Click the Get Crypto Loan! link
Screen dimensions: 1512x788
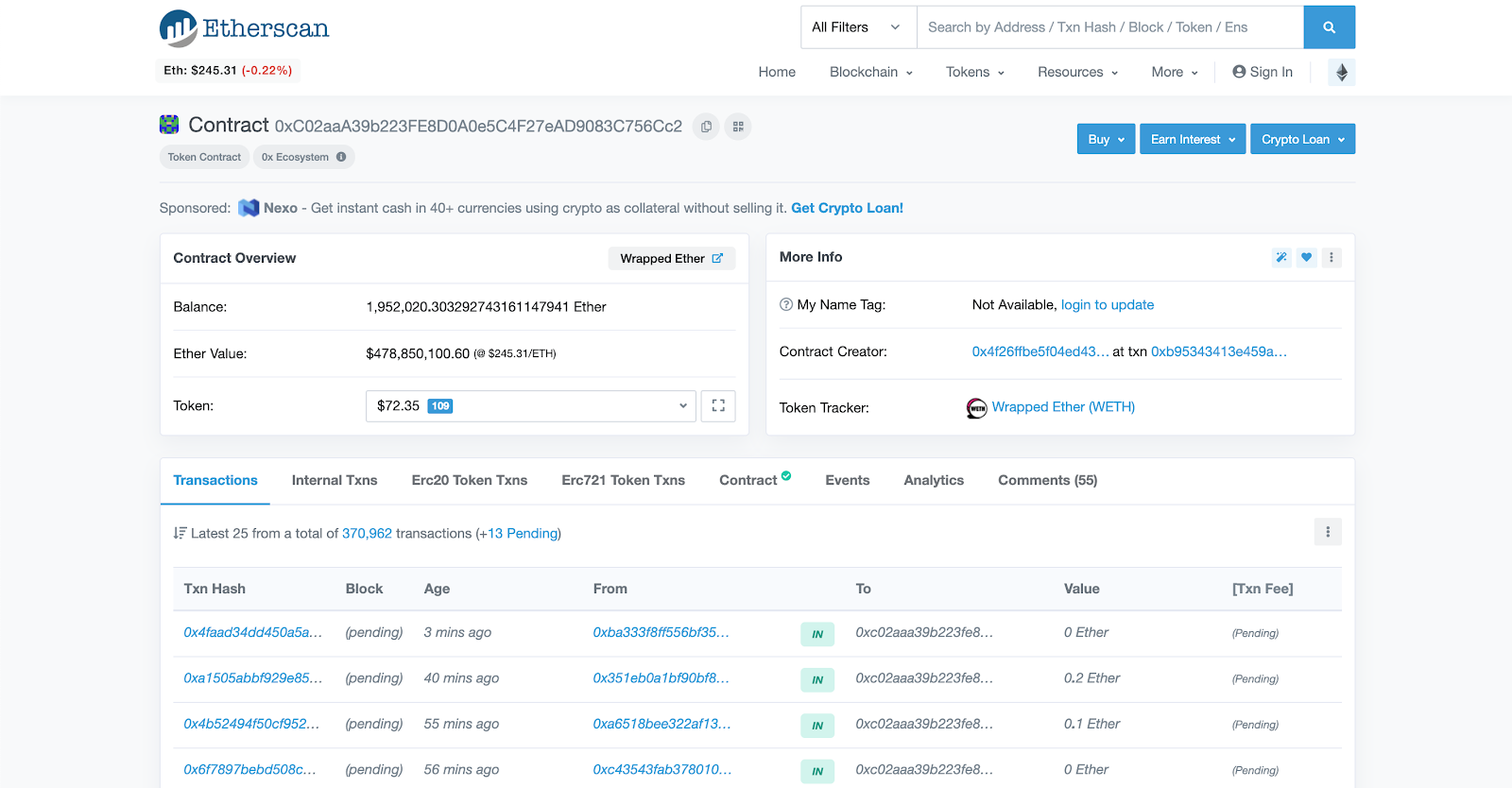coord(848,208)
